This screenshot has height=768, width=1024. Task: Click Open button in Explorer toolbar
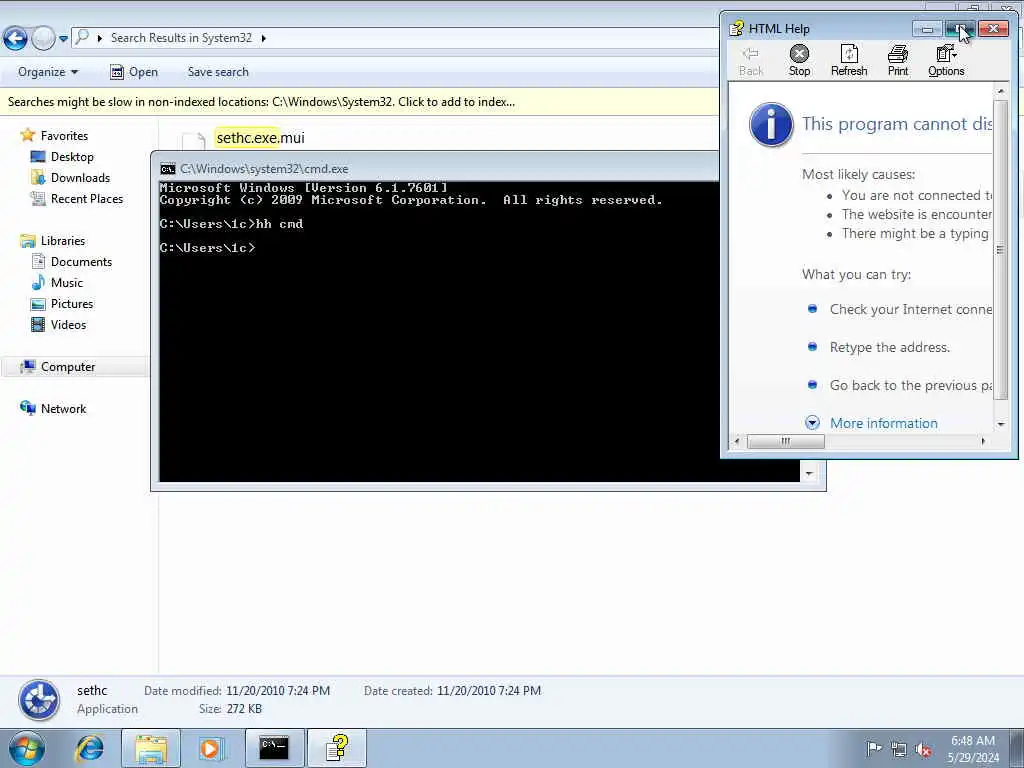(x=134, y=72)
